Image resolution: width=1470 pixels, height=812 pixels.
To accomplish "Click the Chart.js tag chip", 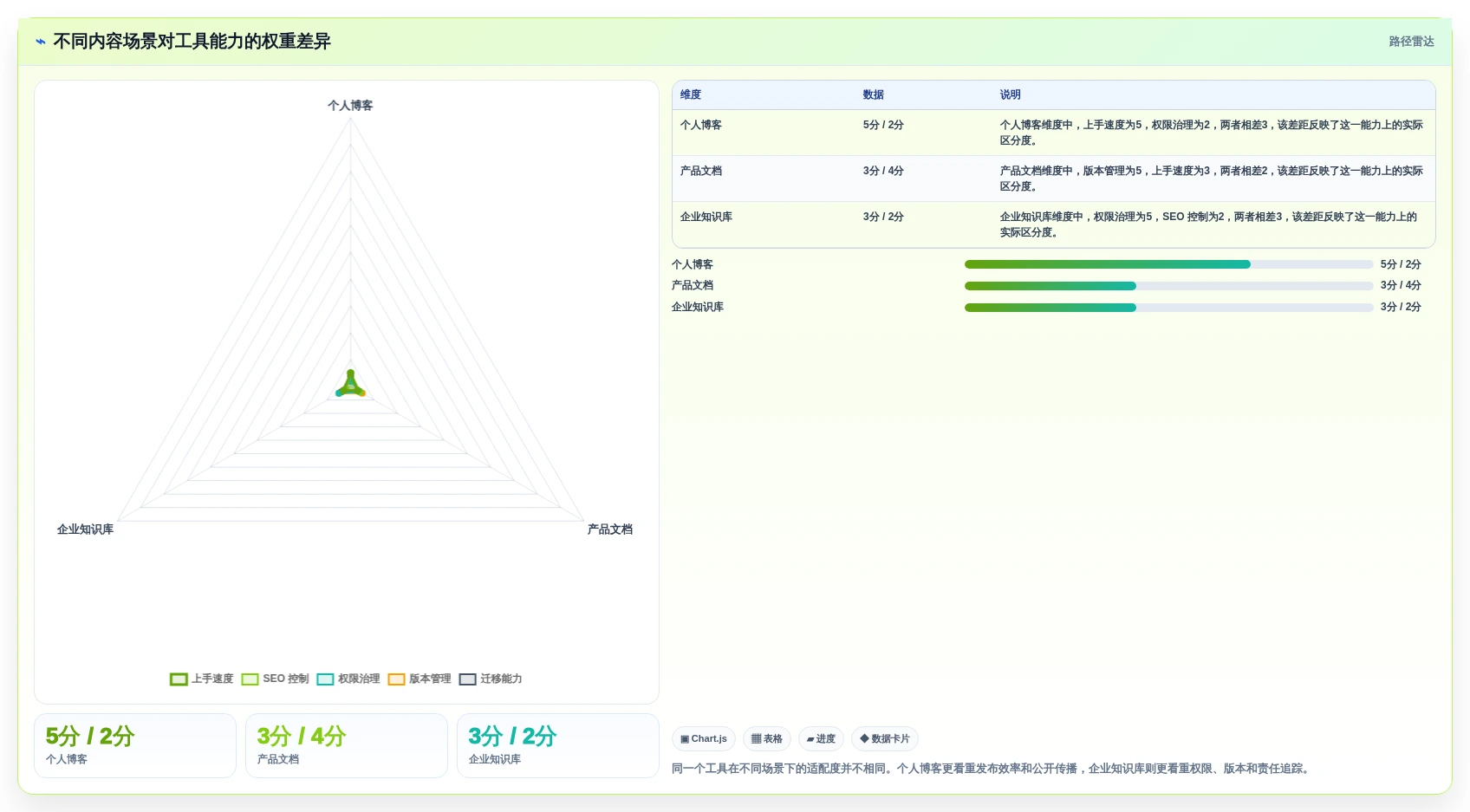I will point(704,739).
